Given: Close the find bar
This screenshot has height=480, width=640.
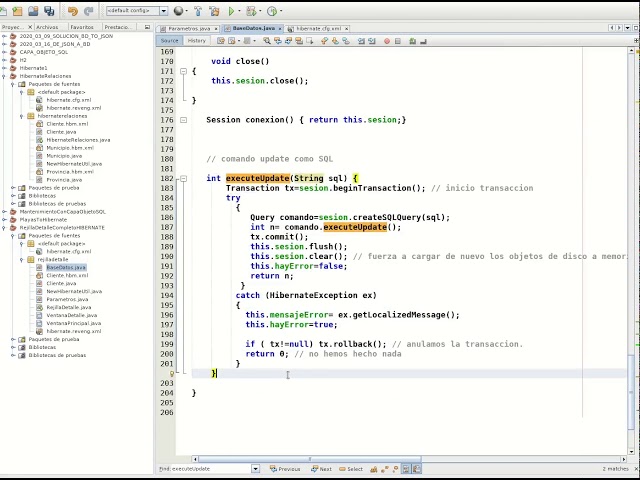Looking at the screenshot, I should [636, 469].
